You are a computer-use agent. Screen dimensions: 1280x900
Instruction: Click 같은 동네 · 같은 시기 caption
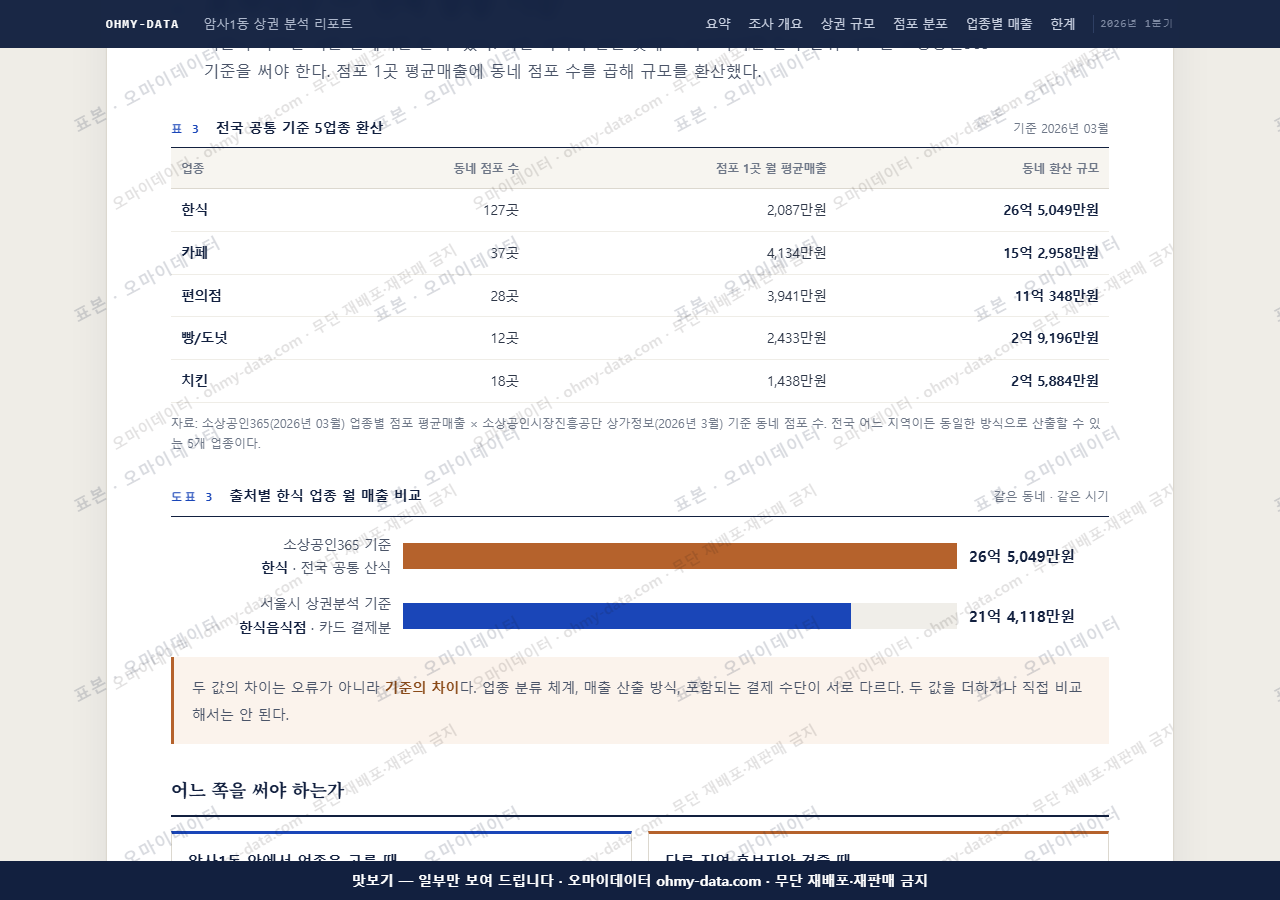(1050, 496)
